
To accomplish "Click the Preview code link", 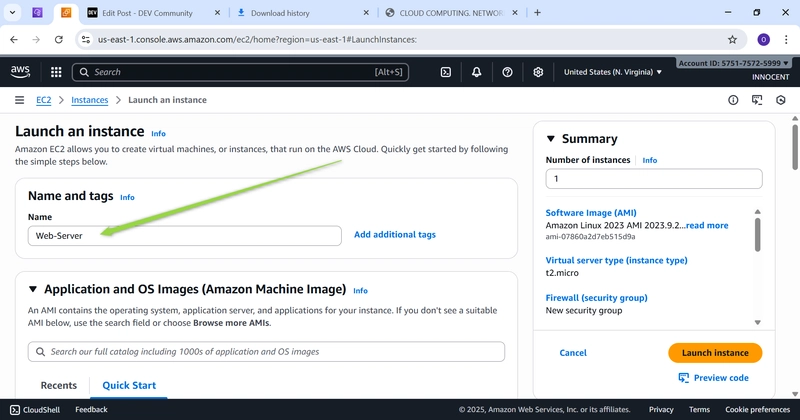I will point(721,378).
